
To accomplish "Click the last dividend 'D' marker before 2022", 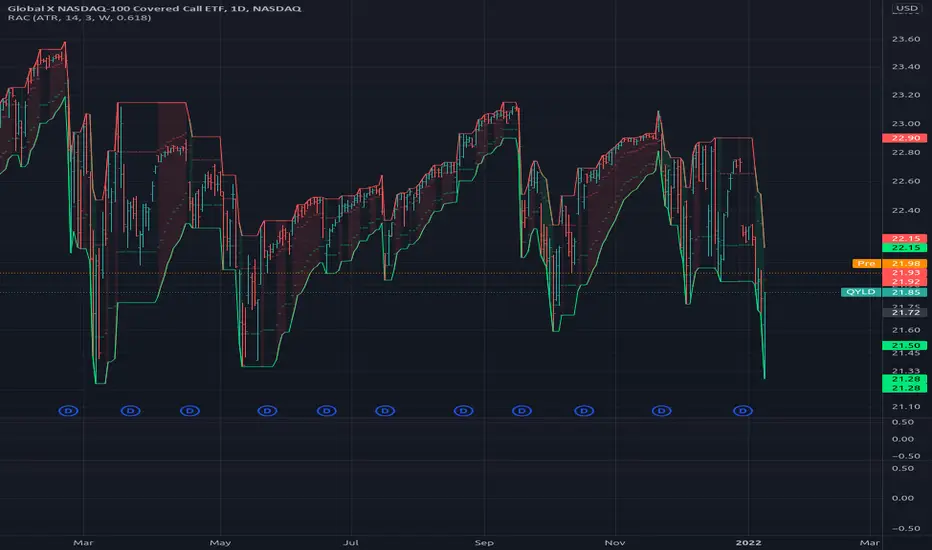I will pos(742,411).
